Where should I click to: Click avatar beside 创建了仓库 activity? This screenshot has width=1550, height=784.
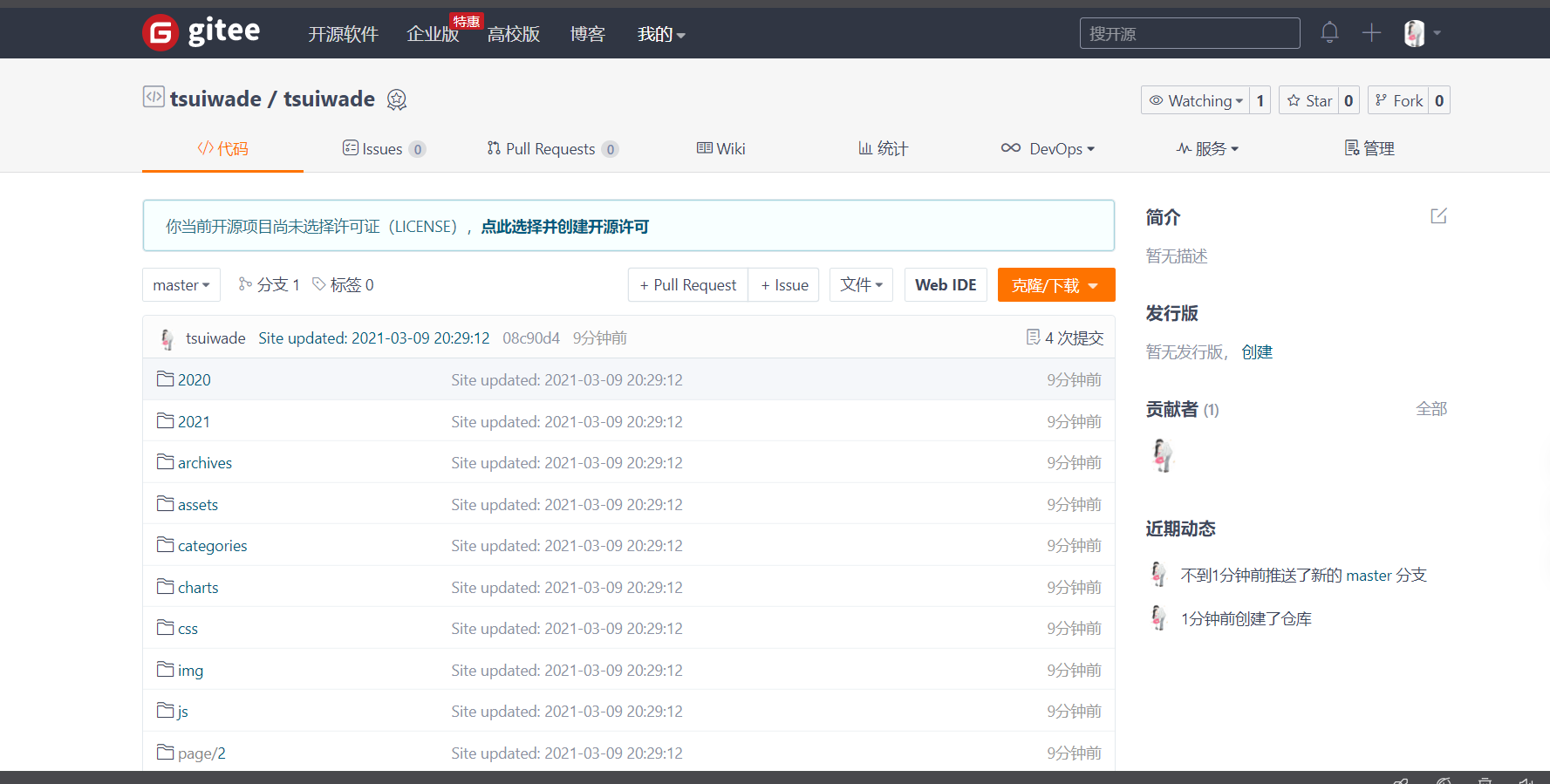(1158, 617)
